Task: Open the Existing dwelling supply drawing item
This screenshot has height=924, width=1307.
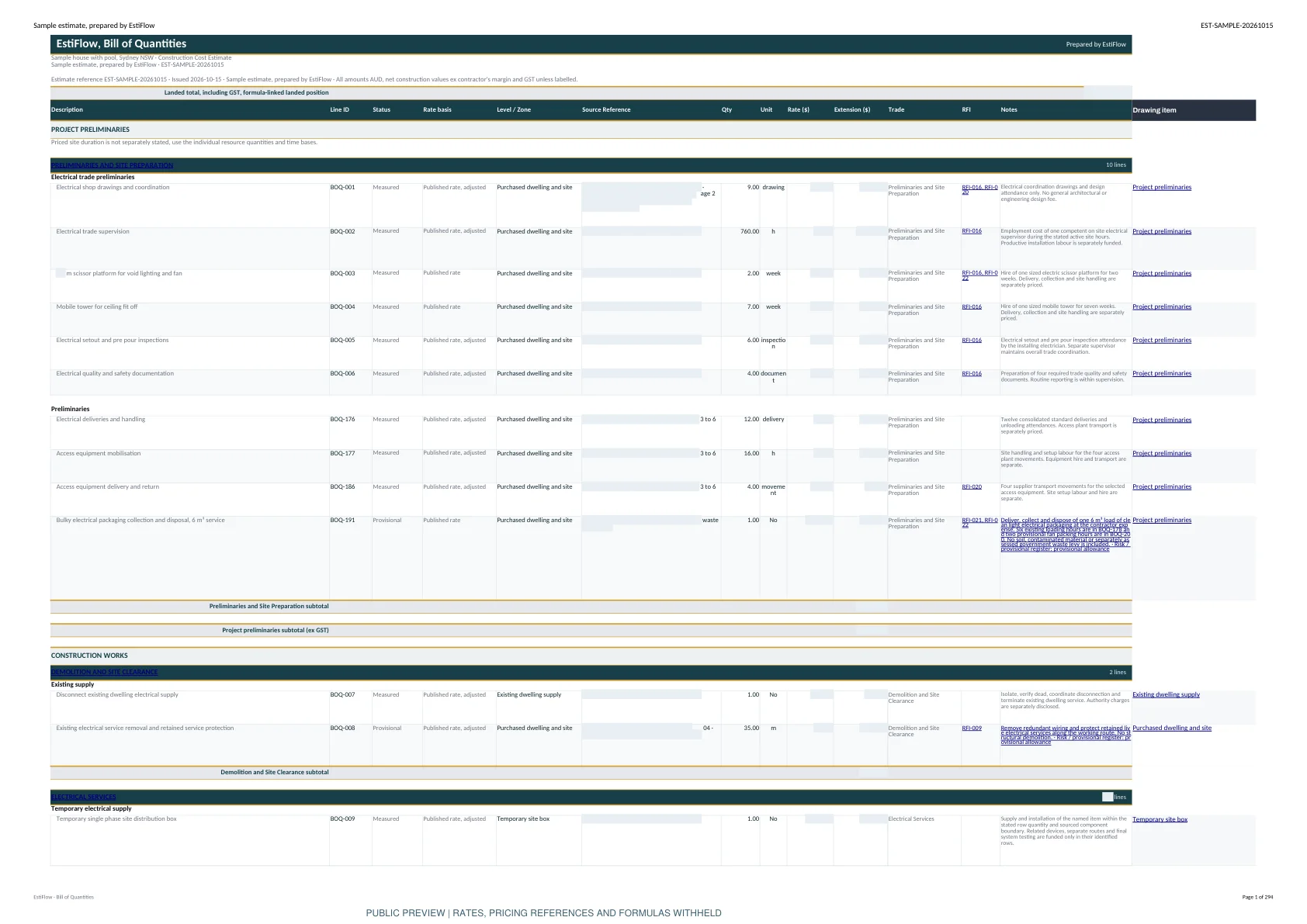Action: (1166, 694)
